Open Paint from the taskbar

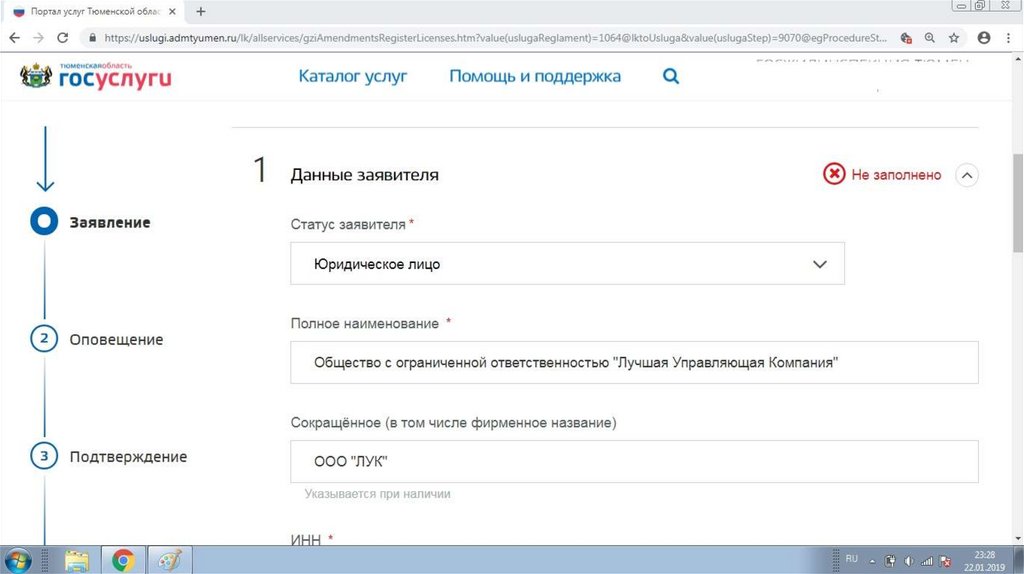(x=170, y=560)
